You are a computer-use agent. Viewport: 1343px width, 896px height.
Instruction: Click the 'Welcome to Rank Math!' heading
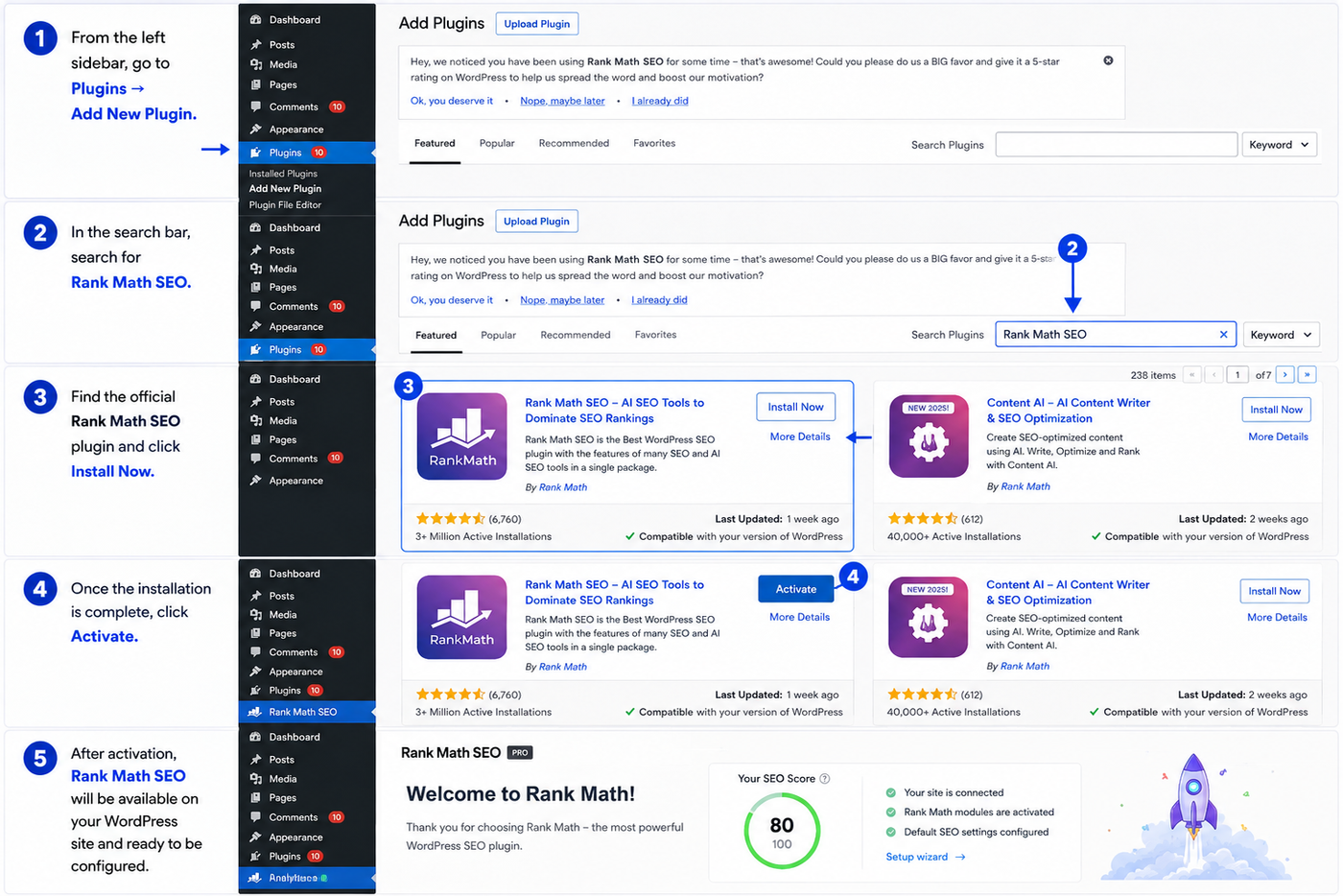tap(521, 794)
